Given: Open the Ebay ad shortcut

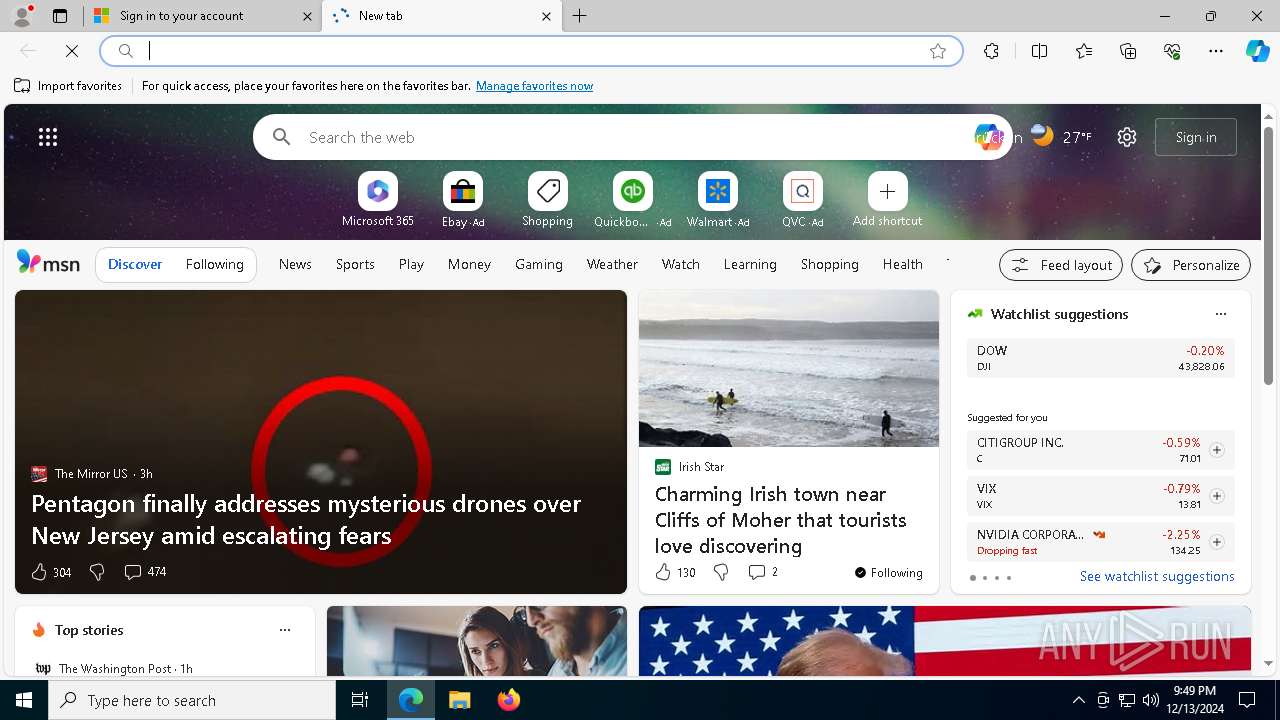Looking at the screenshot, I should [x=462, y=199].
